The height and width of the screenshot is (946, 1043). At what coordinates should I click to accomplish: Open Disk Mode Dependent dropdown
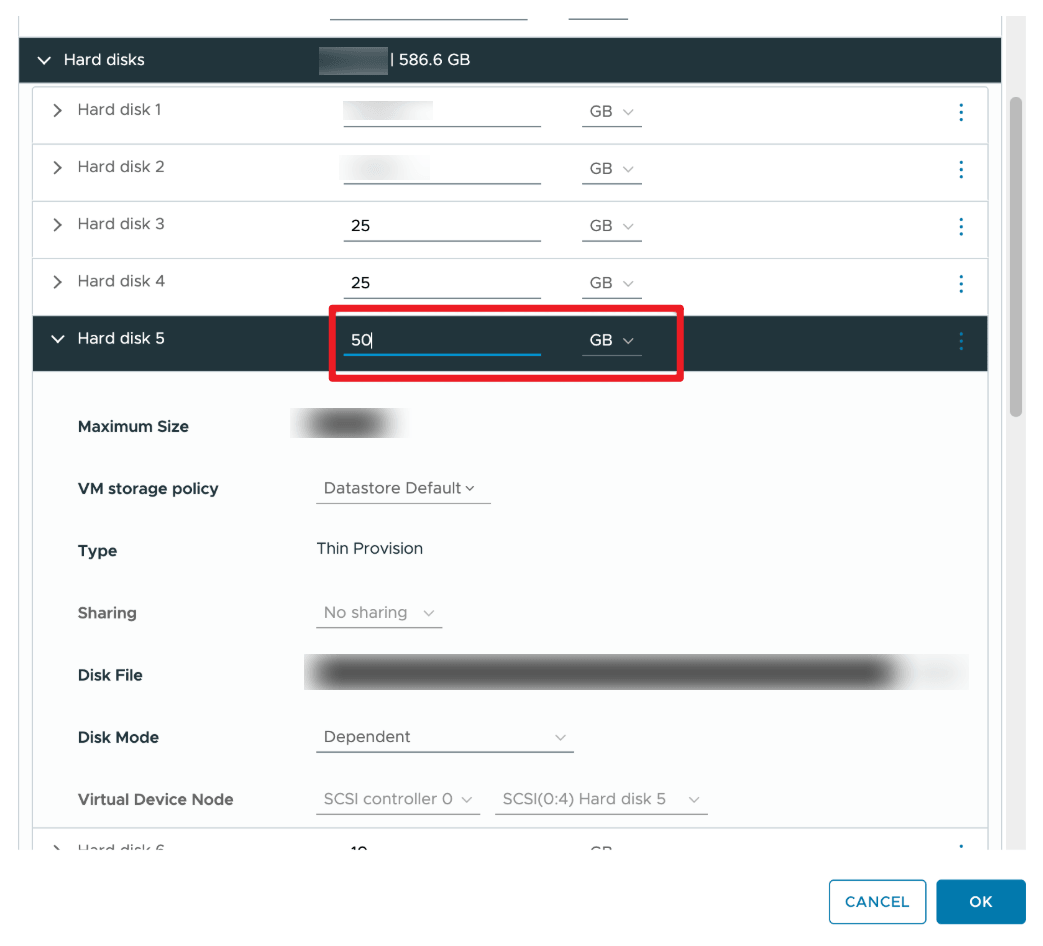tap(444, 737)
